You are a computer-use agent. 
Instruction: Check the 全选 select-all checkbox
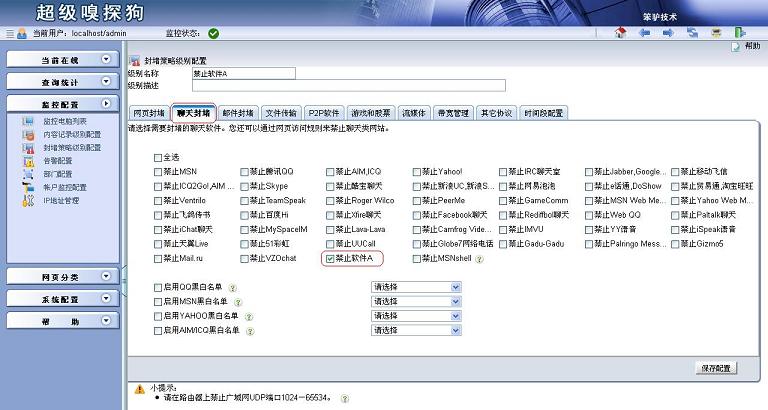pyautogui.click(x=157, y=157)
